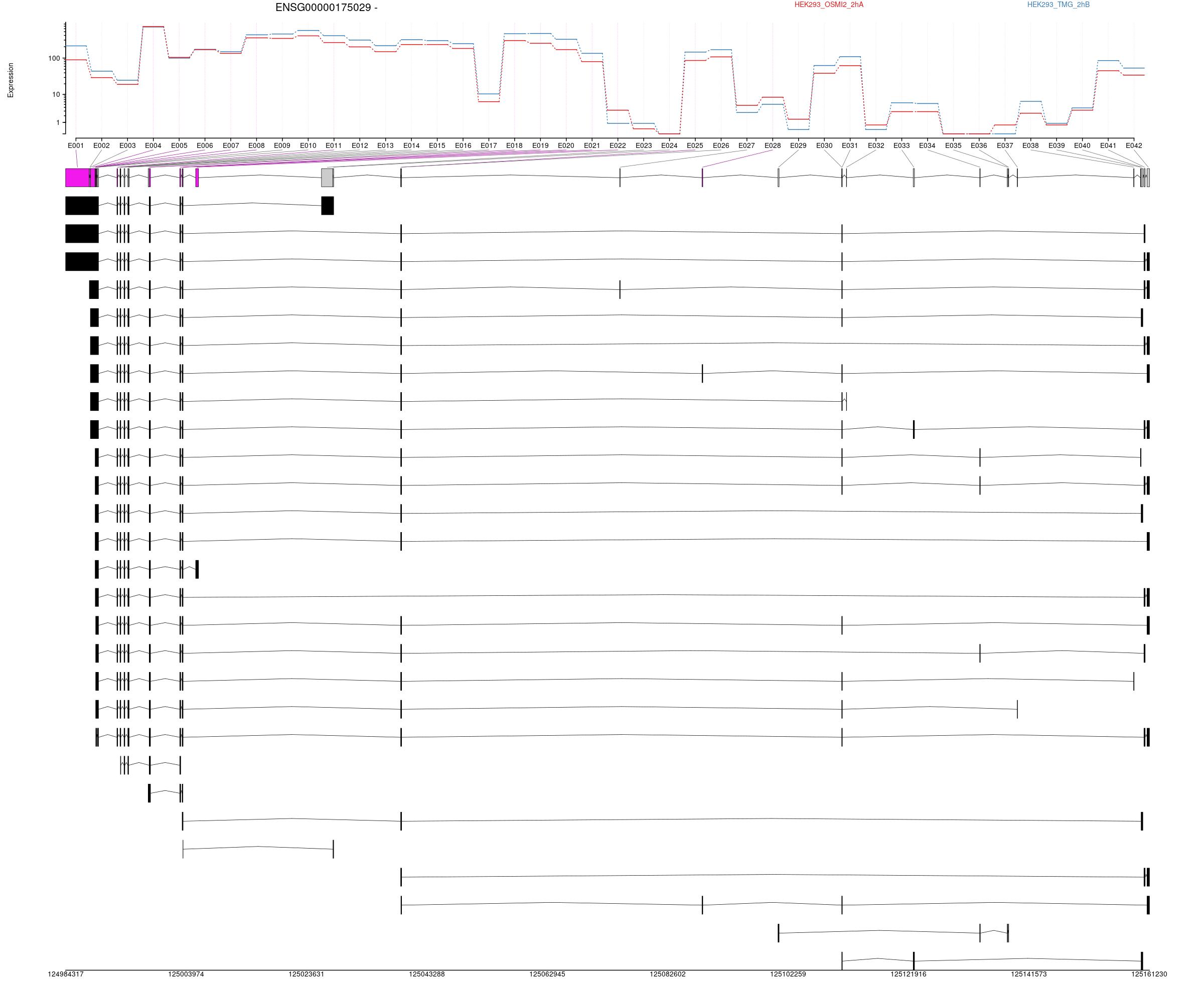Viewport: 1204px width, 983px height.
Task: Click exon label E026
Action: 721,145
